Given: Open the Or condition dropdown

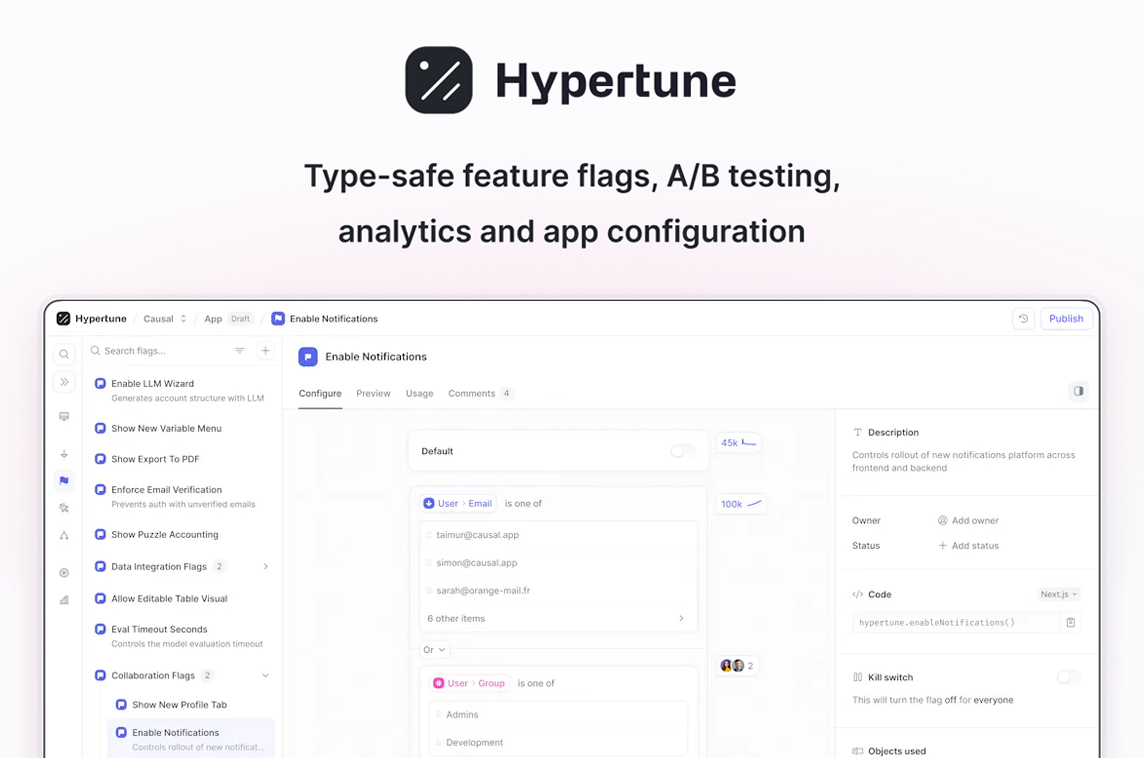Looking at the screenshot, I should 434,649.
